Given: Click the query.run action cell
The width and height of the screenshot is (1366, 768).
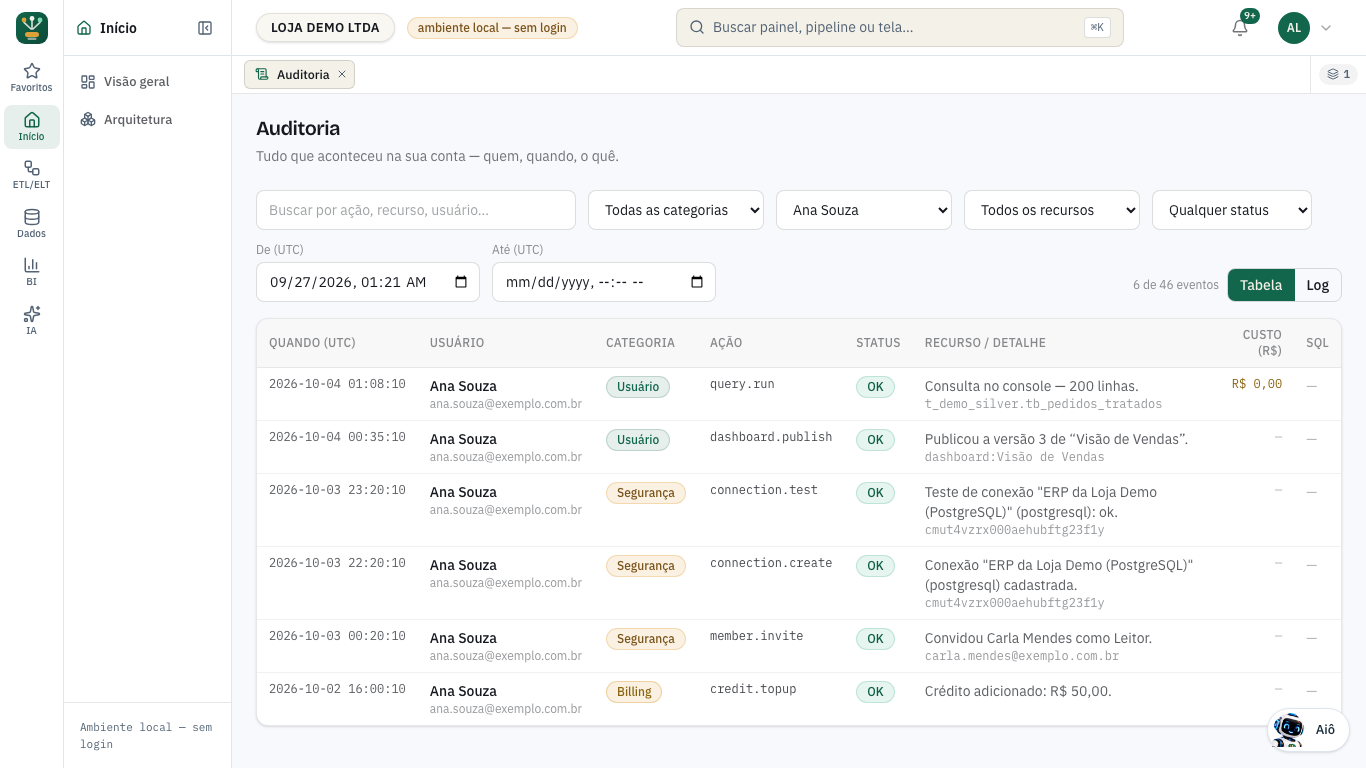Looking at the screenshot, I should coord(742,384).
